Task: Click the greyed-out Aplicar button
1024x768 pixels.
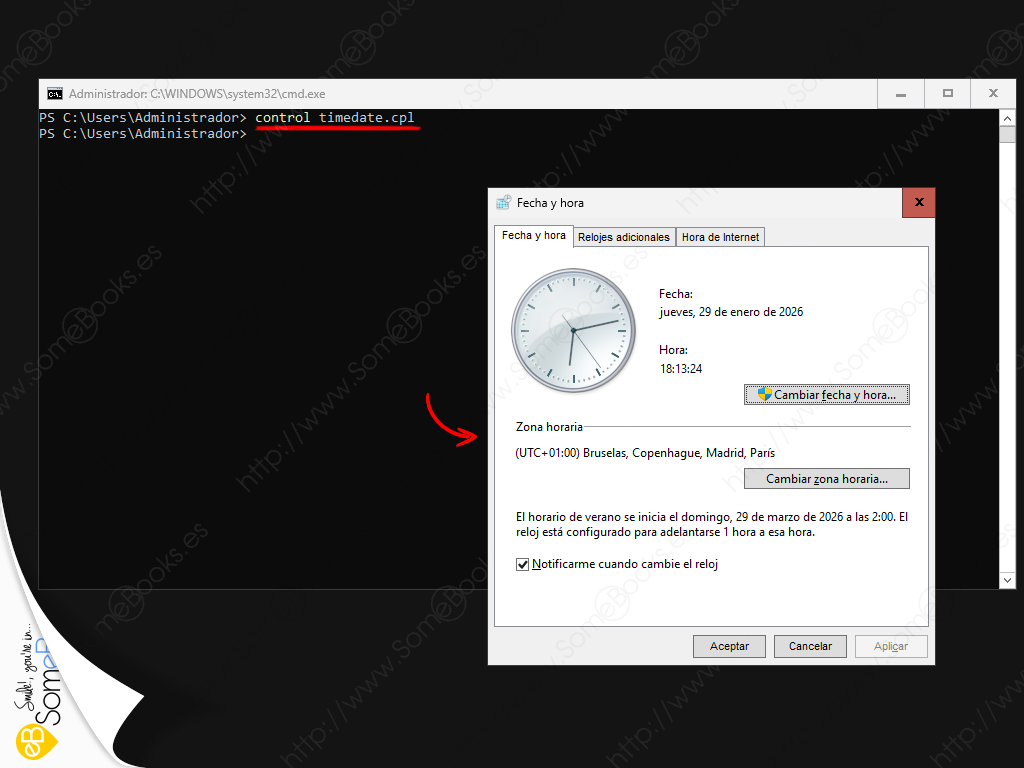Action: [x=890, y=646]
